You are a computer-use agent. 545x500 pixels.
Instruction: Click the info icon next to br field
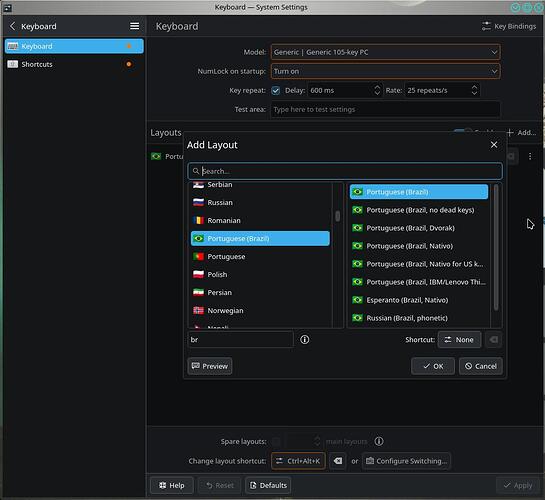[304, 339]
